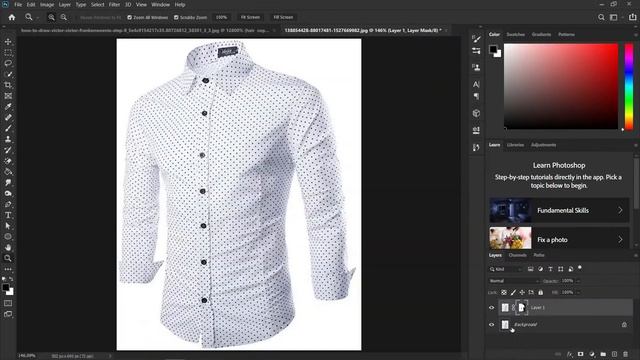
Task: Click foreground color swatch in Color panel
Action: point(493,49)
